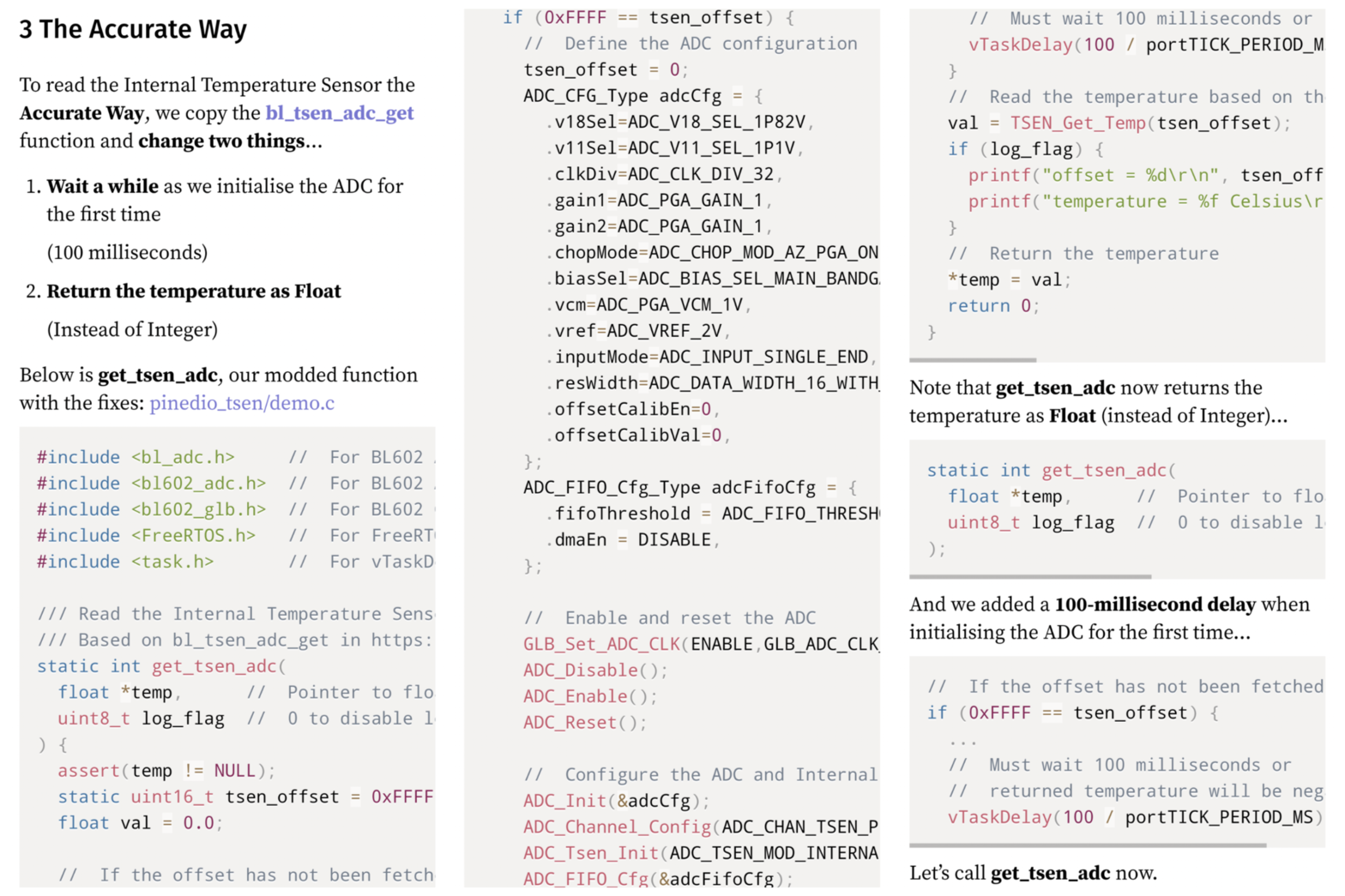Click the assert(temp != NULL) line

coord(166,771)
